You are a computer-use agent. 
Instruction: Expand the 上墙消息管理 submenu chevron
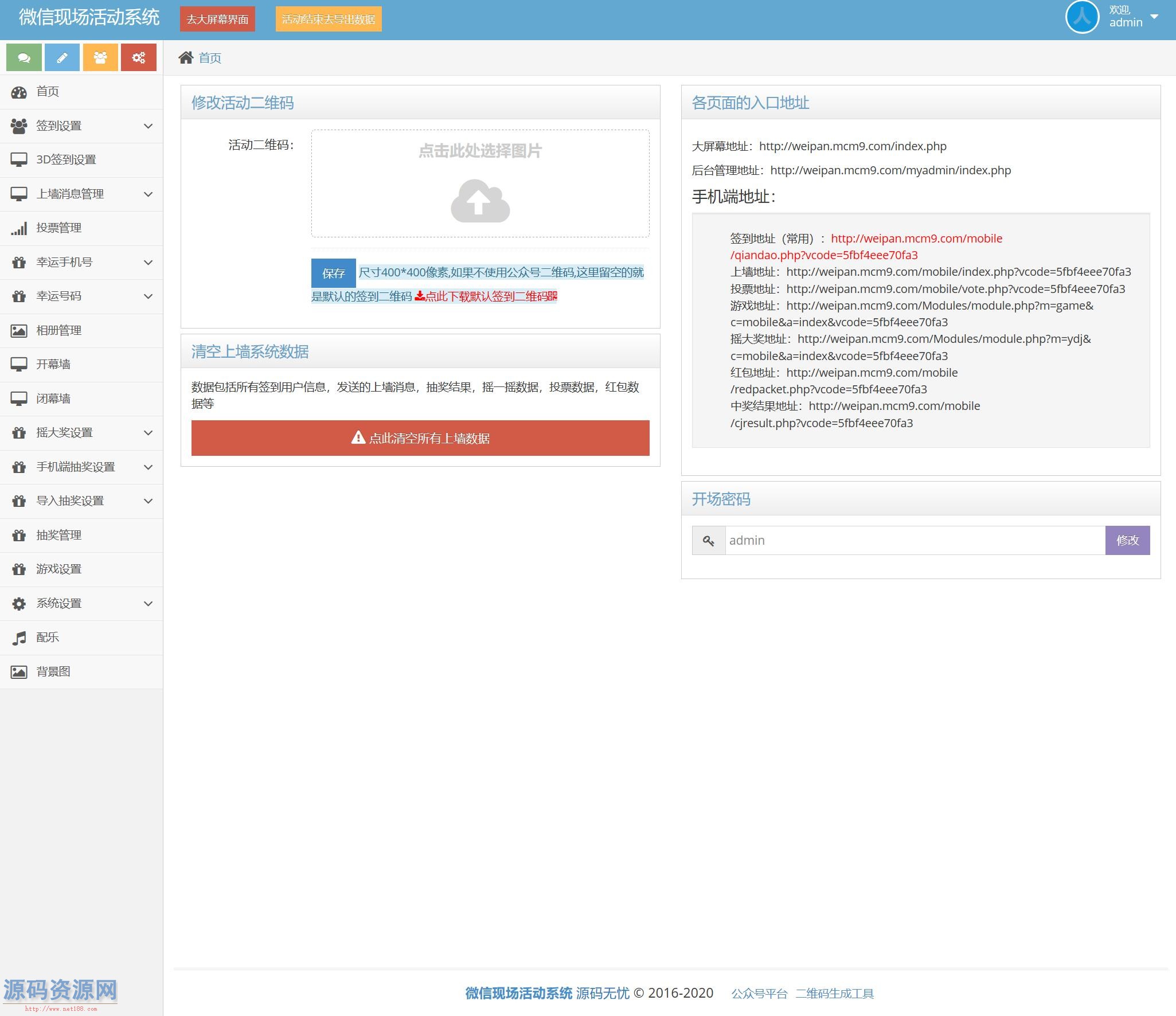click(148, 194)
